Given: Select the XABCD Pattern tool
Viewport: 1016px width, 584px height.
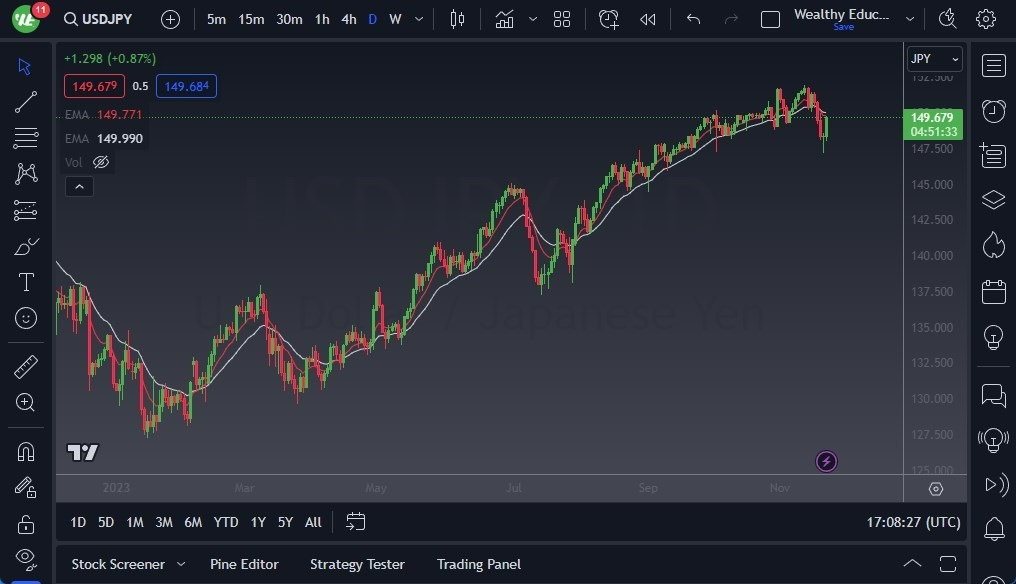Looking at the screenshot, I should (26, 172).
